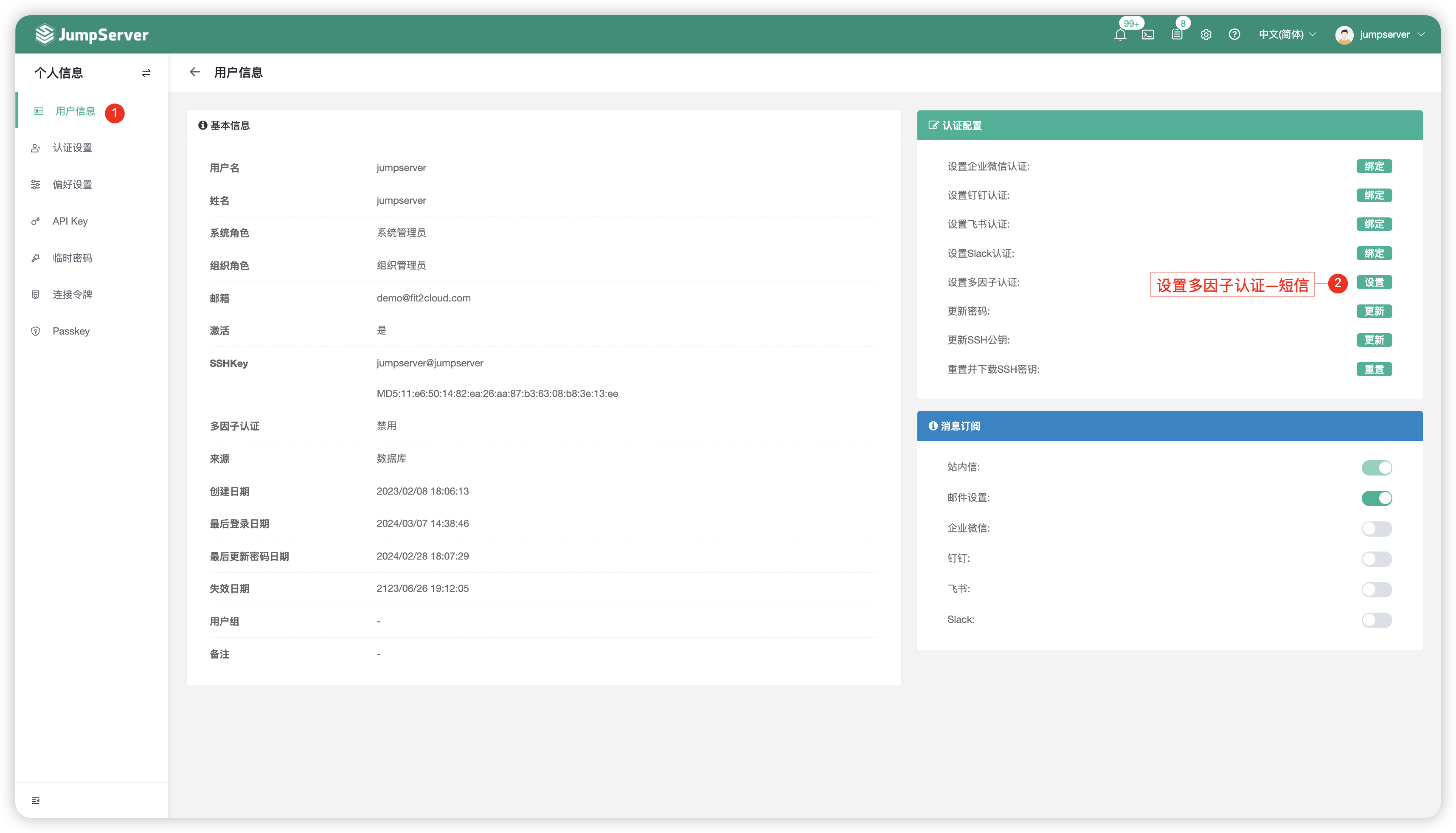Click 设置 for 设置多因子认证
The width and height of the screenshot is (1456, 833).
(1374, 283)
